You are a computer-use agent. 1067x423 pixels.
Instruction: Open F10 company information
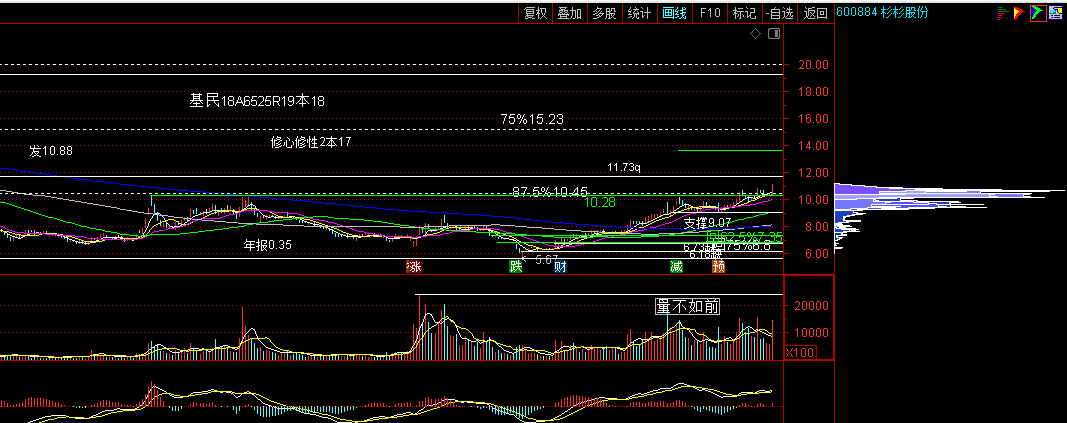point(710,13)
